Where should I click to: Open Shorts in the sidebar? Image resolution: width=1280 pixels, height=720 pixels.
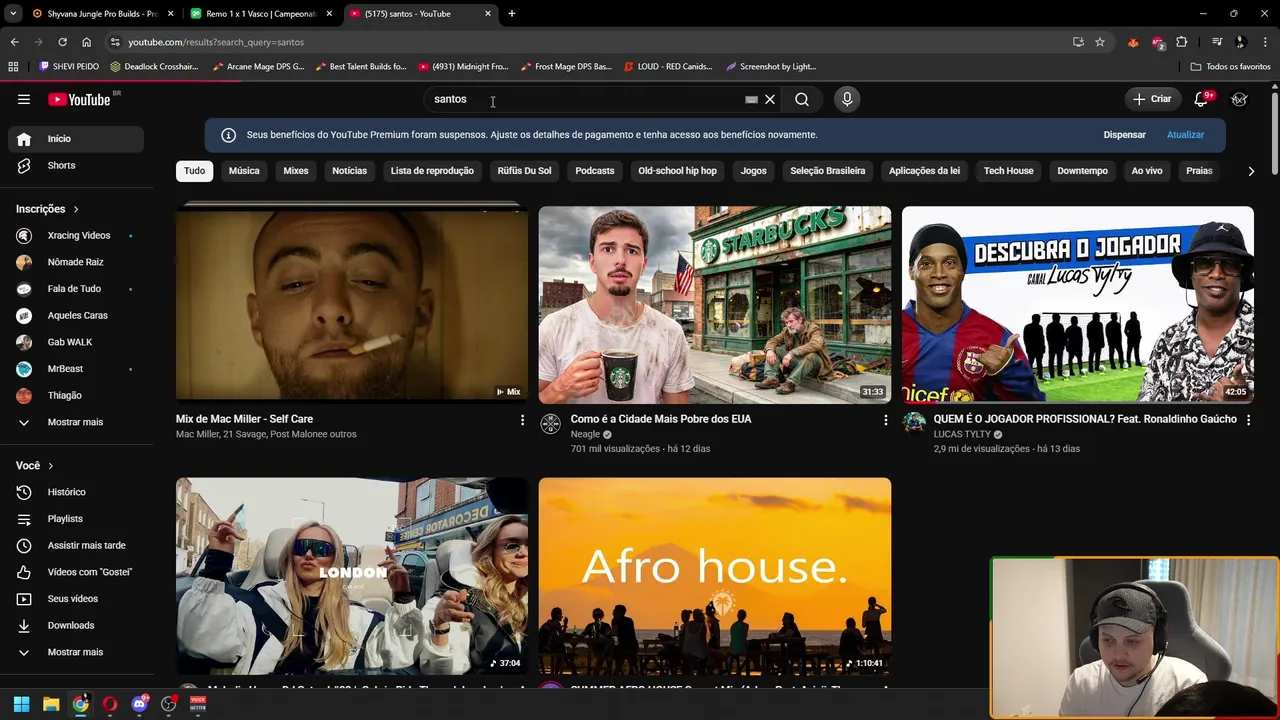pos(76,165)
